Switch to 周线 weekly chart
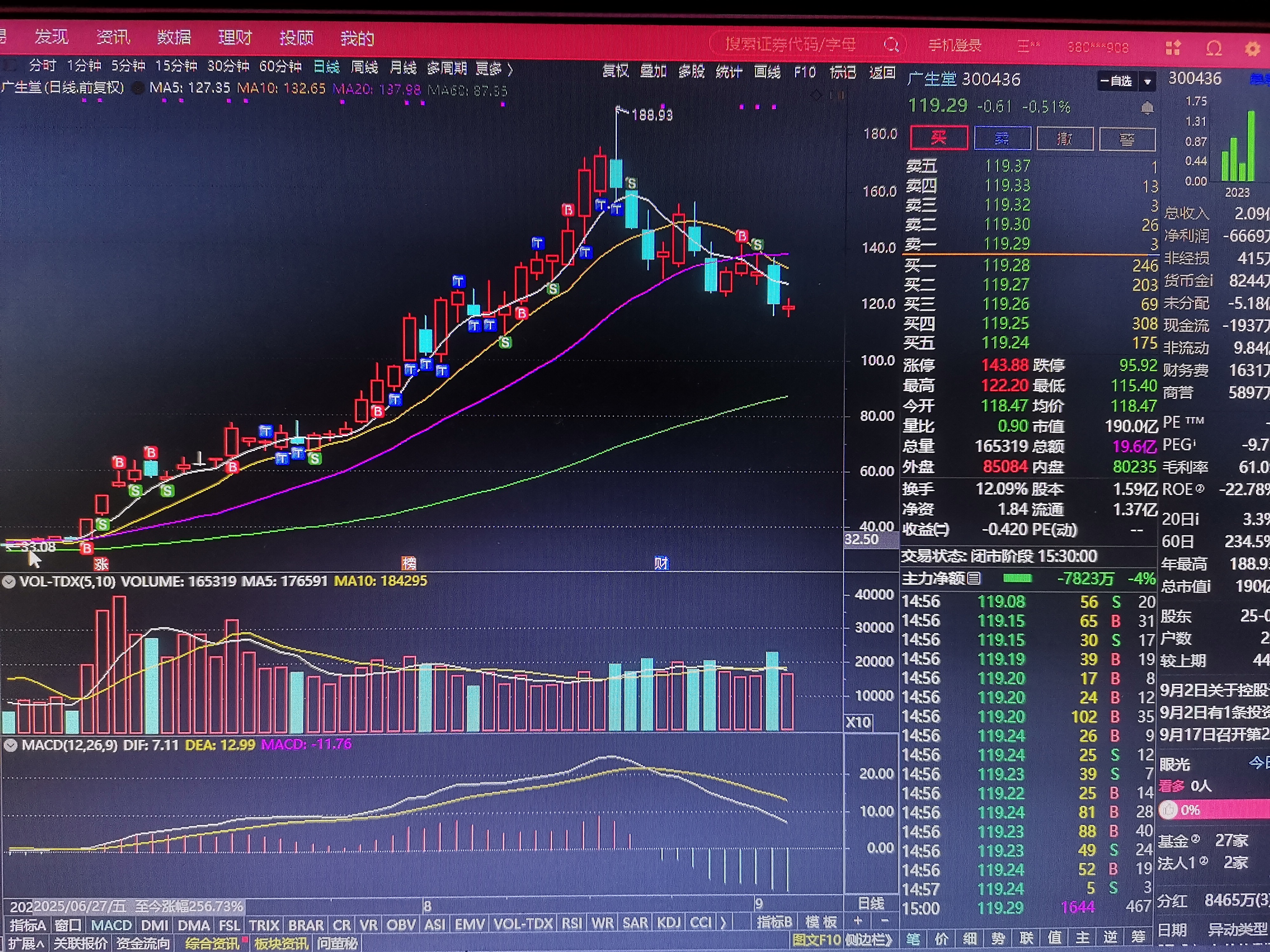This screenshot has height=952, width=1270. tap(364, 68)
